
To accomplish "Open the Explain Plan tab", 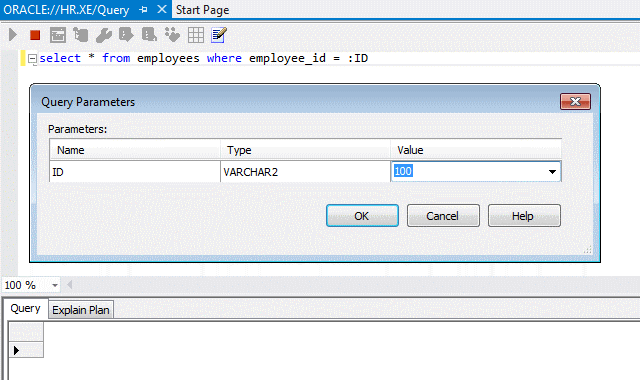I will click(x=81, y=310).
